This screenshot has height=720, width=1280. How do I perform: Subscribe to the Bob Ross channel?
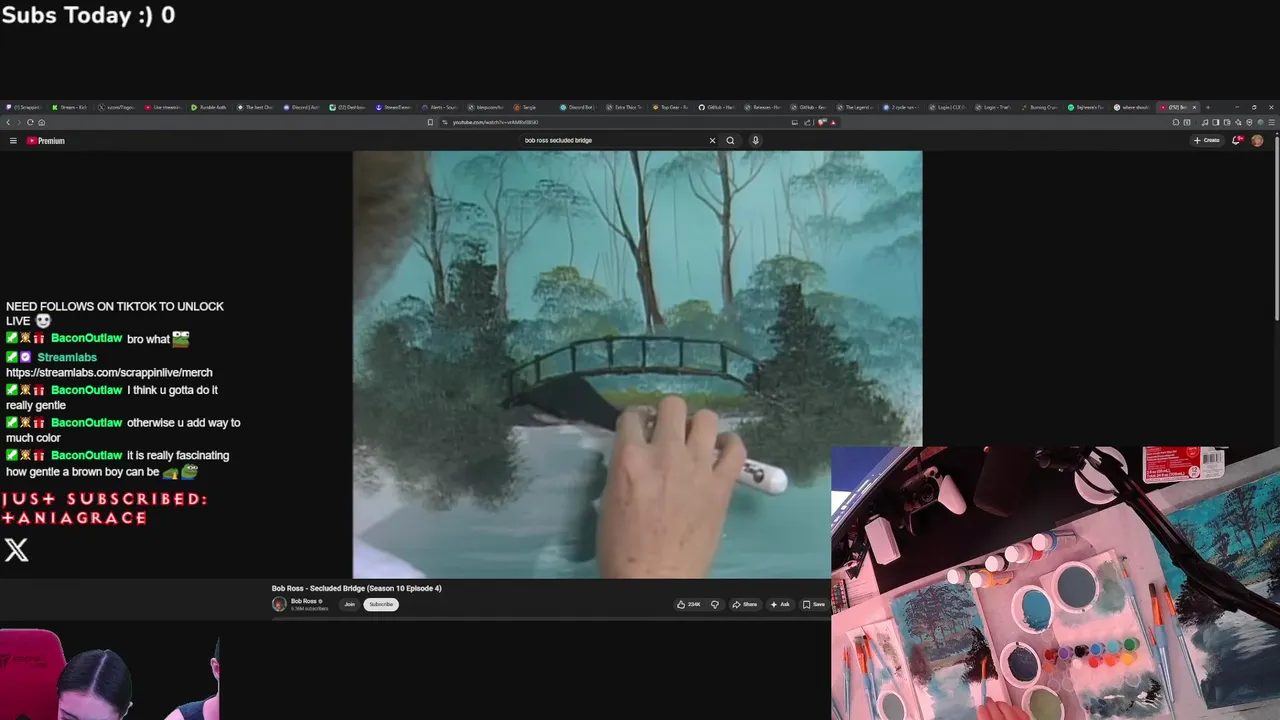pos(381,604)
